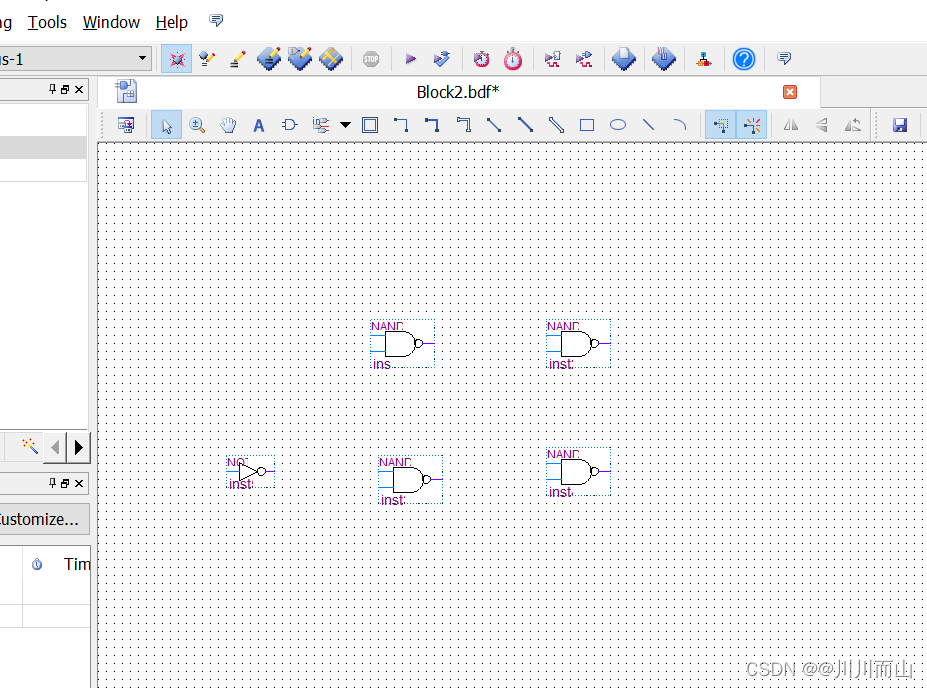Viewport: 927px width, 688px height.
Task: Click the feedback speech bubble after Help icon
Action: [784, 58]
